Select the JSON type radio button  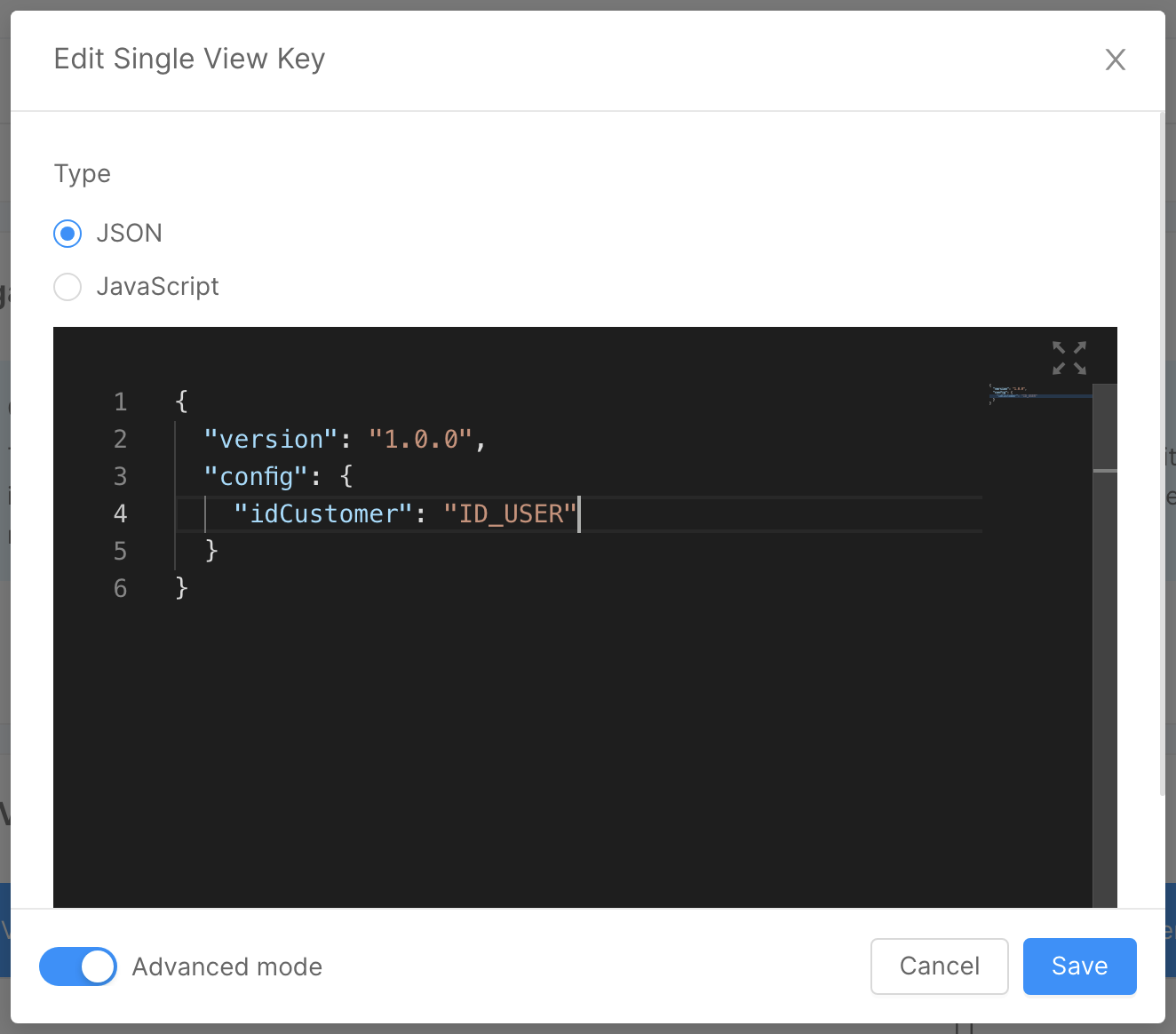(x=68, y=234)
